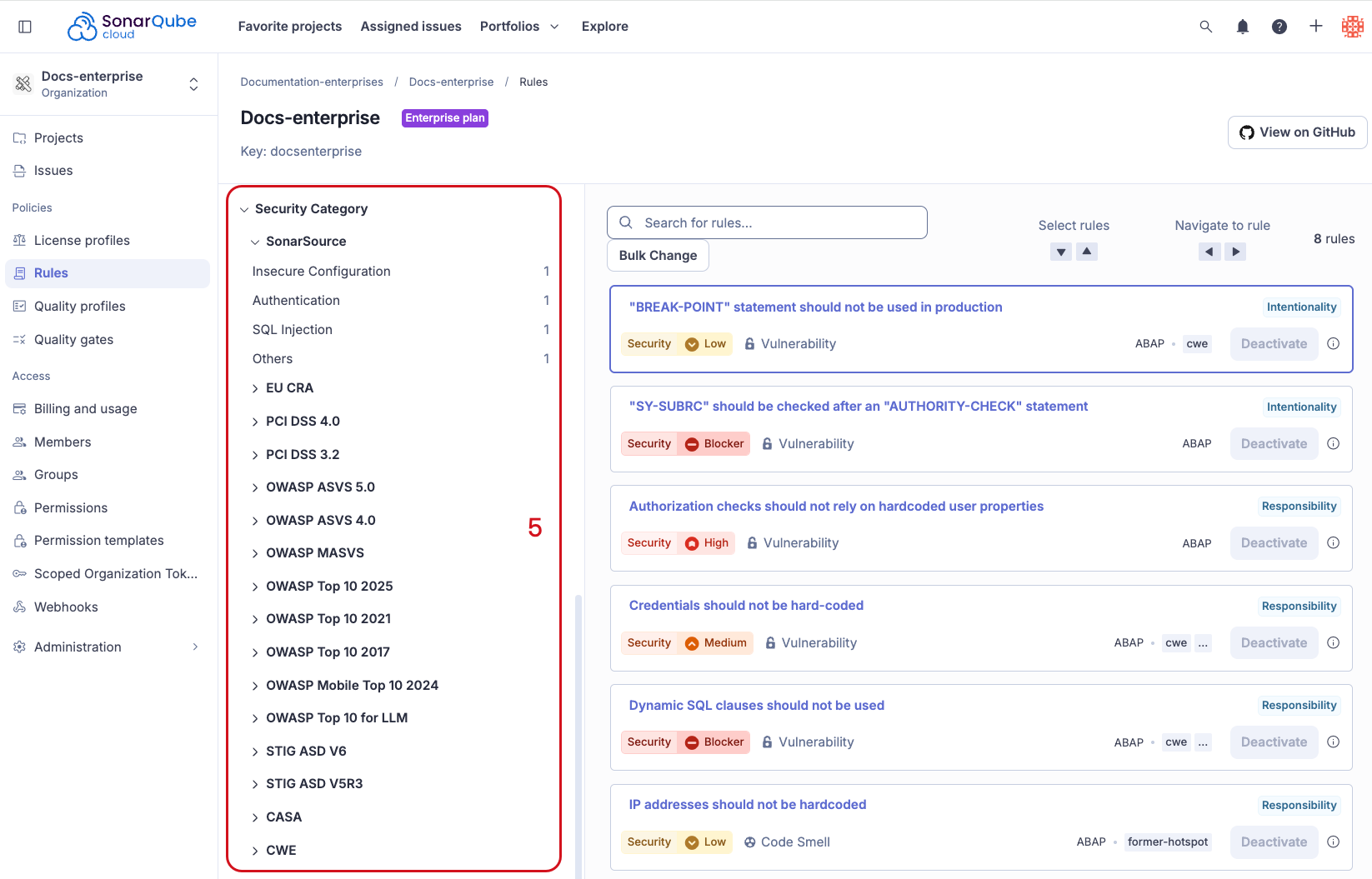Open the Docs-enterprise organization switcher
1372x879 pixels.
pos(108,84)
